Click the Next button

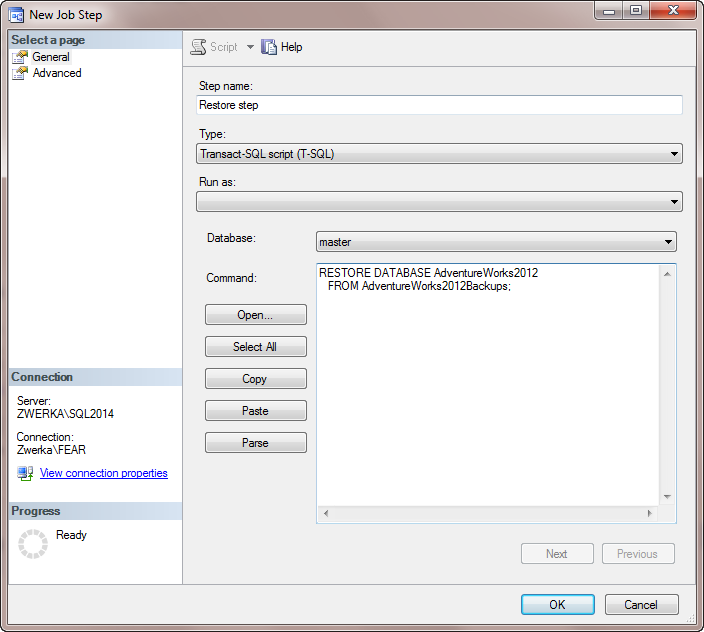click(557, 553)
